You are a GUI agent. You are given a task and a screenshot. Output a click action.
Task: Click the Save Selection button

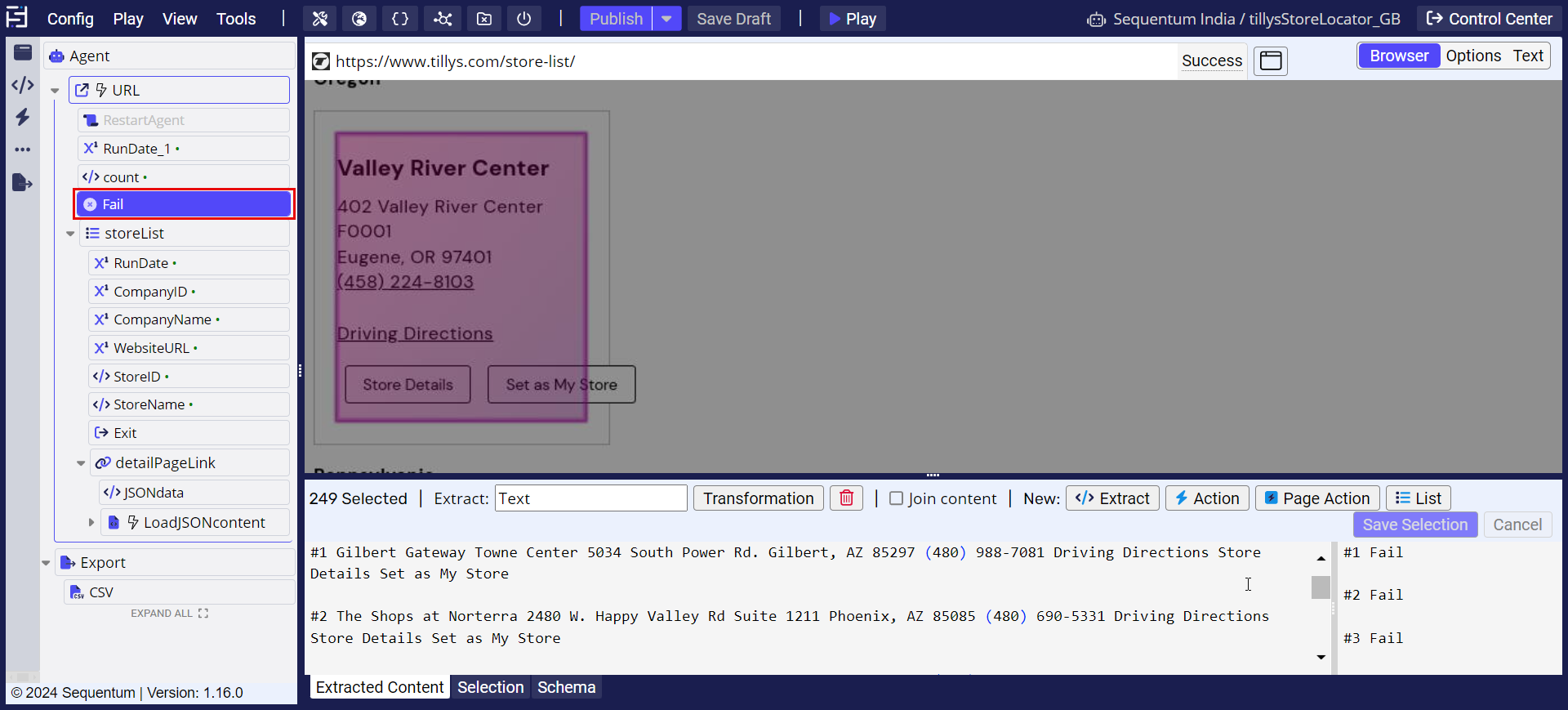1414,525
